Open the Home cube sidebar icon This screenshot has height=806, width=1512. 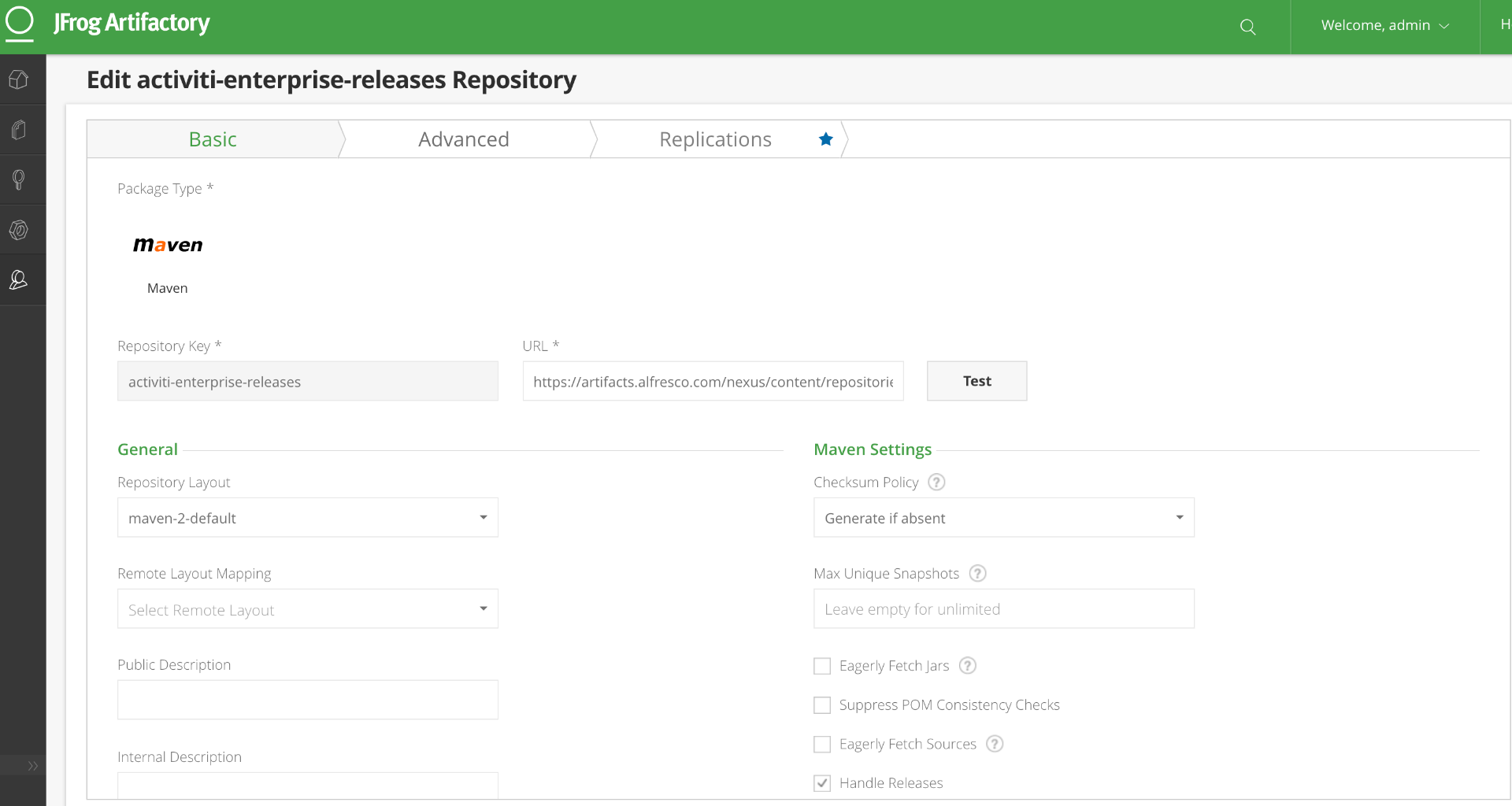(19, 79)
